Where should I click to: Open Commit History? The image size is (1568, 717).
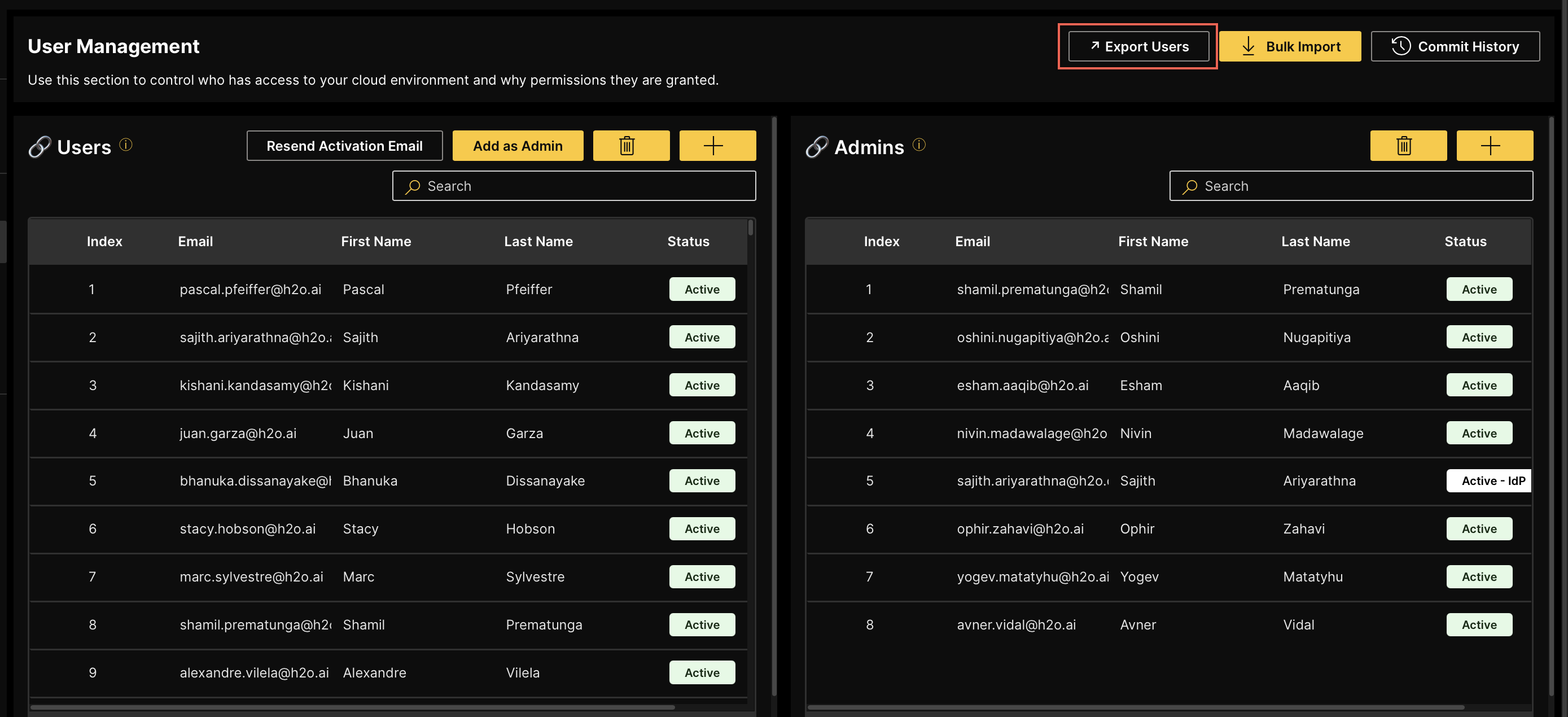coord(1455,46)
